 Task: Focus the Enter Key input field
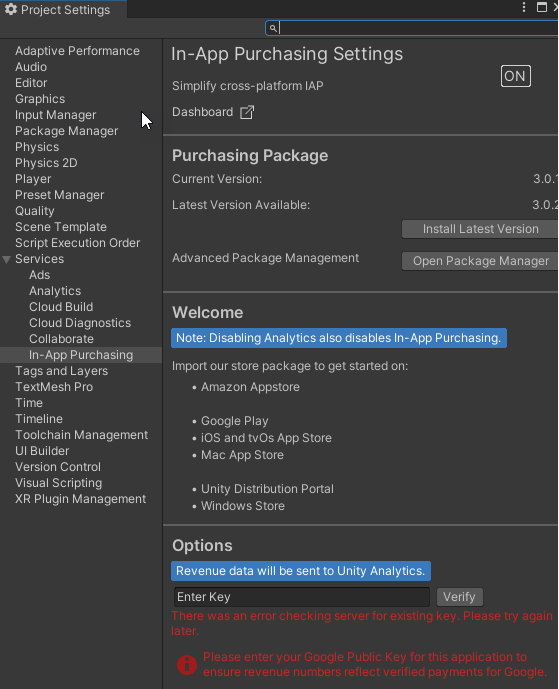click(301, 597)
